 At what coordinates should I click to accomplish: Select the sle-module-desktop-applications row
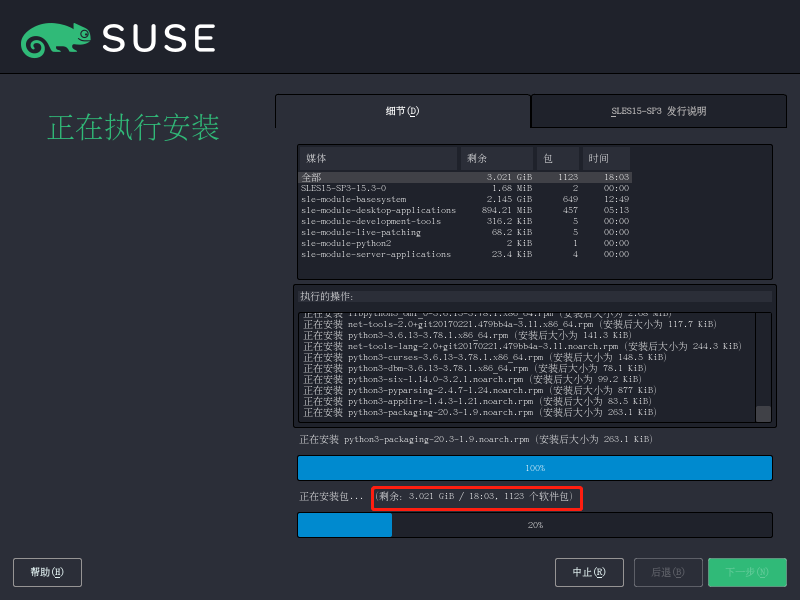400,210
